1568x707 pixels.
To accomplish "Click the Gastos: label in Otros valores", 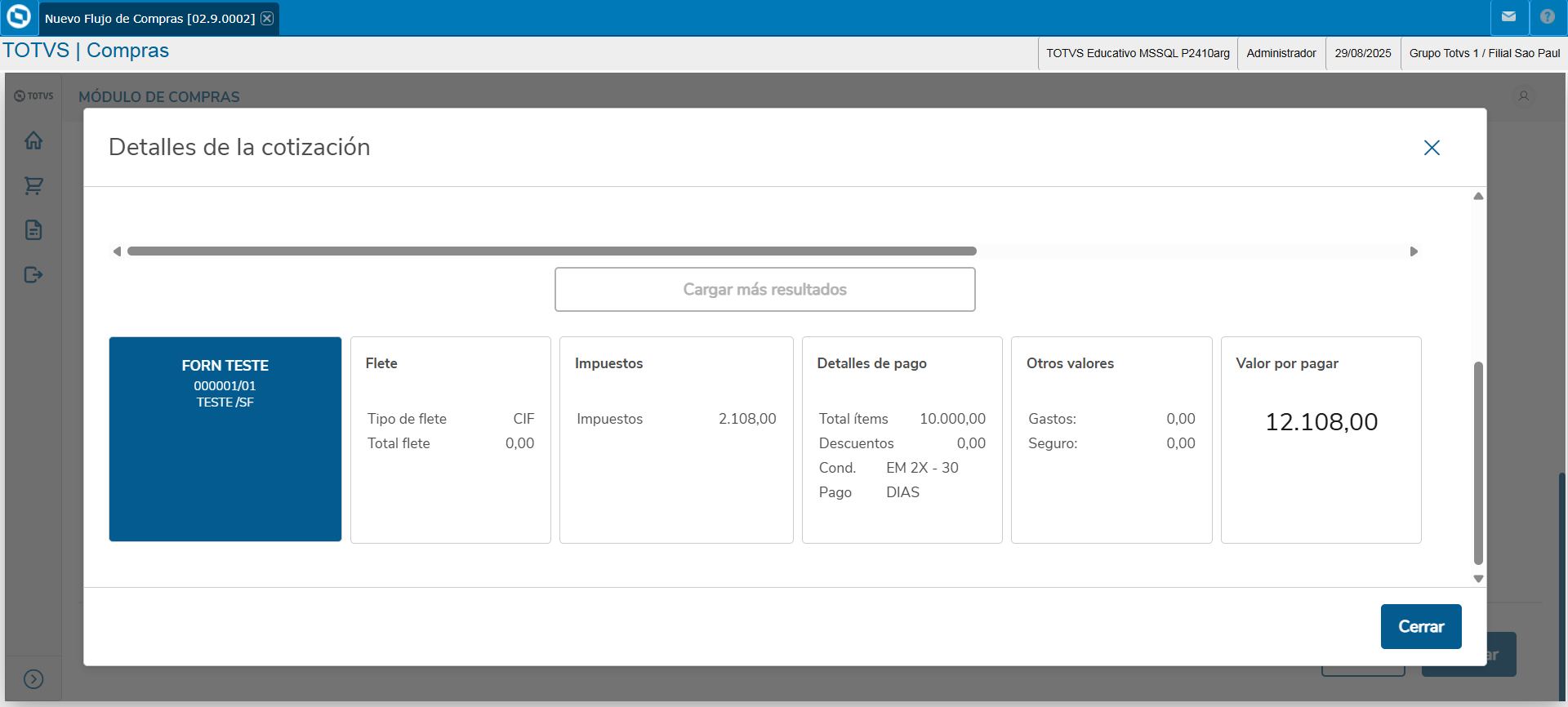I will coord(1052,419).
